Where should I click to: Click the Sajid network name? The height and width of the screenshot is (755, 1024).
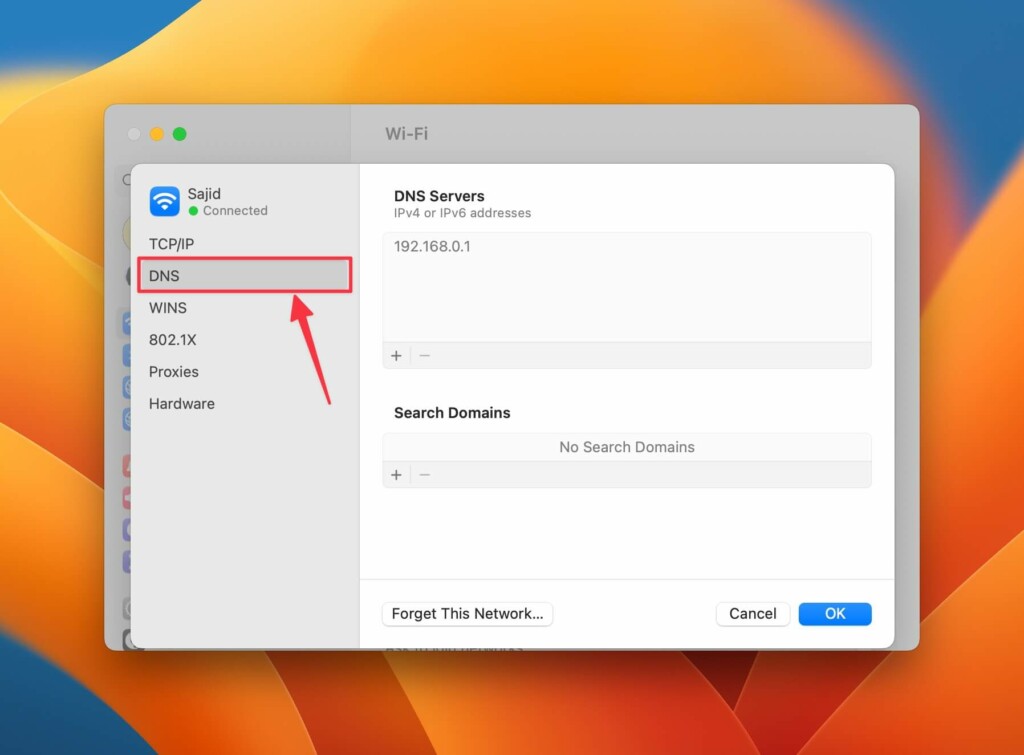(x=204, y=194)
